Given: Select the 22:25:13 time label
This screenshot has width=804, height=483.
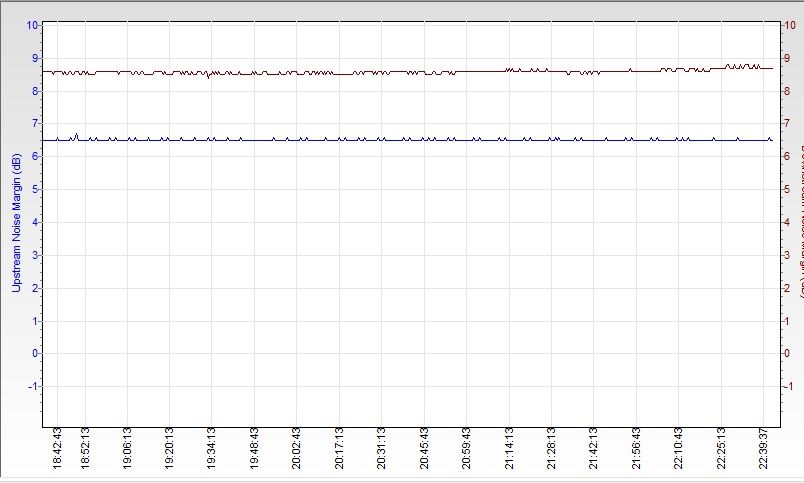Looking at the screenshot, I should pyautogui.click(x=721, y=448).
